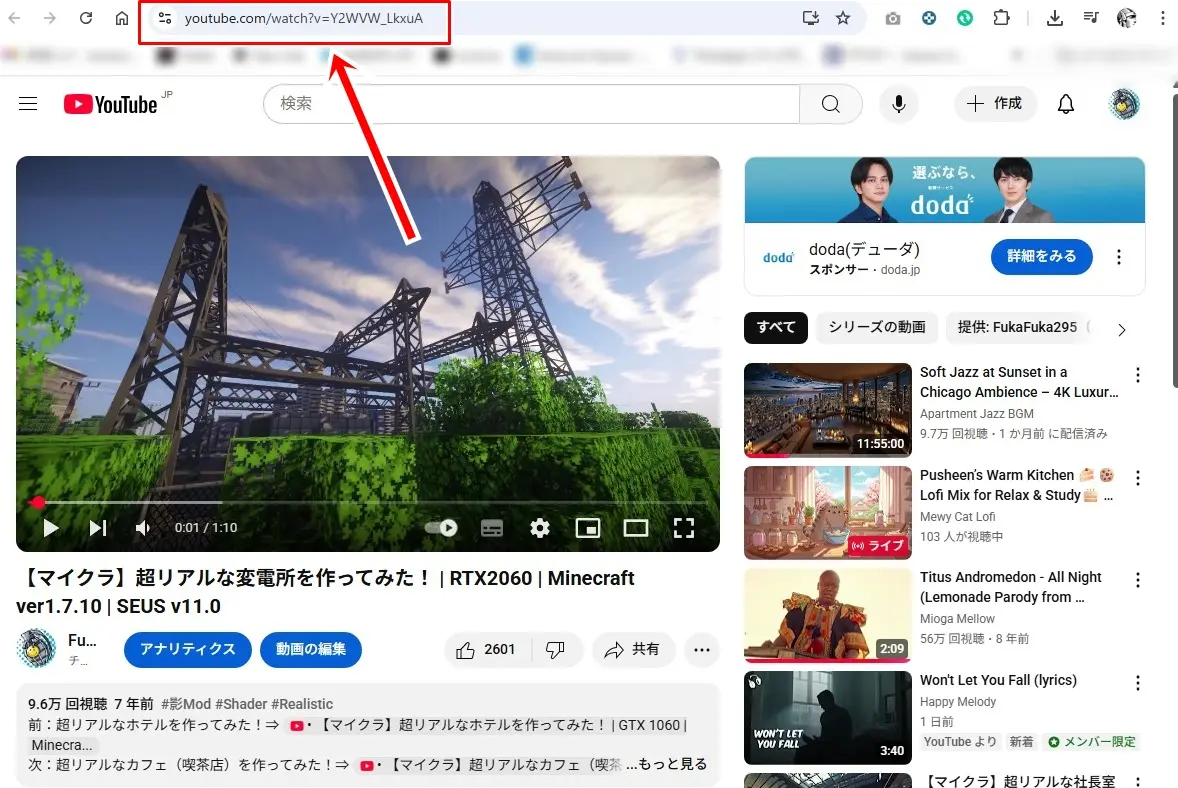Toggle subtitles with the captions icon

(x=492, y=528)
